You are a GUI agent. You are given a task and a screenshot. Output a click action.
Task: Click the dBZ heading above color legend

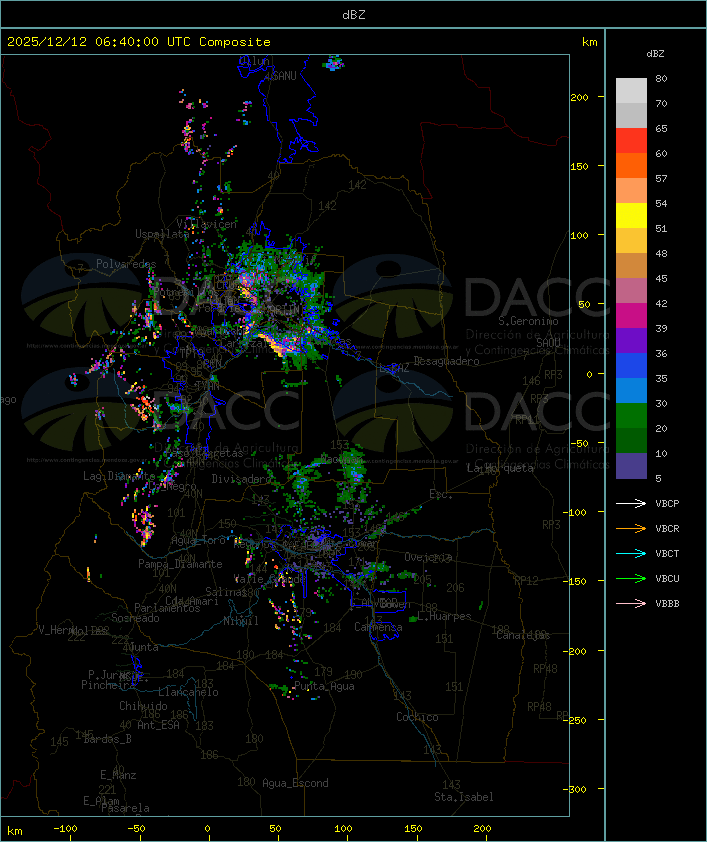655,54
